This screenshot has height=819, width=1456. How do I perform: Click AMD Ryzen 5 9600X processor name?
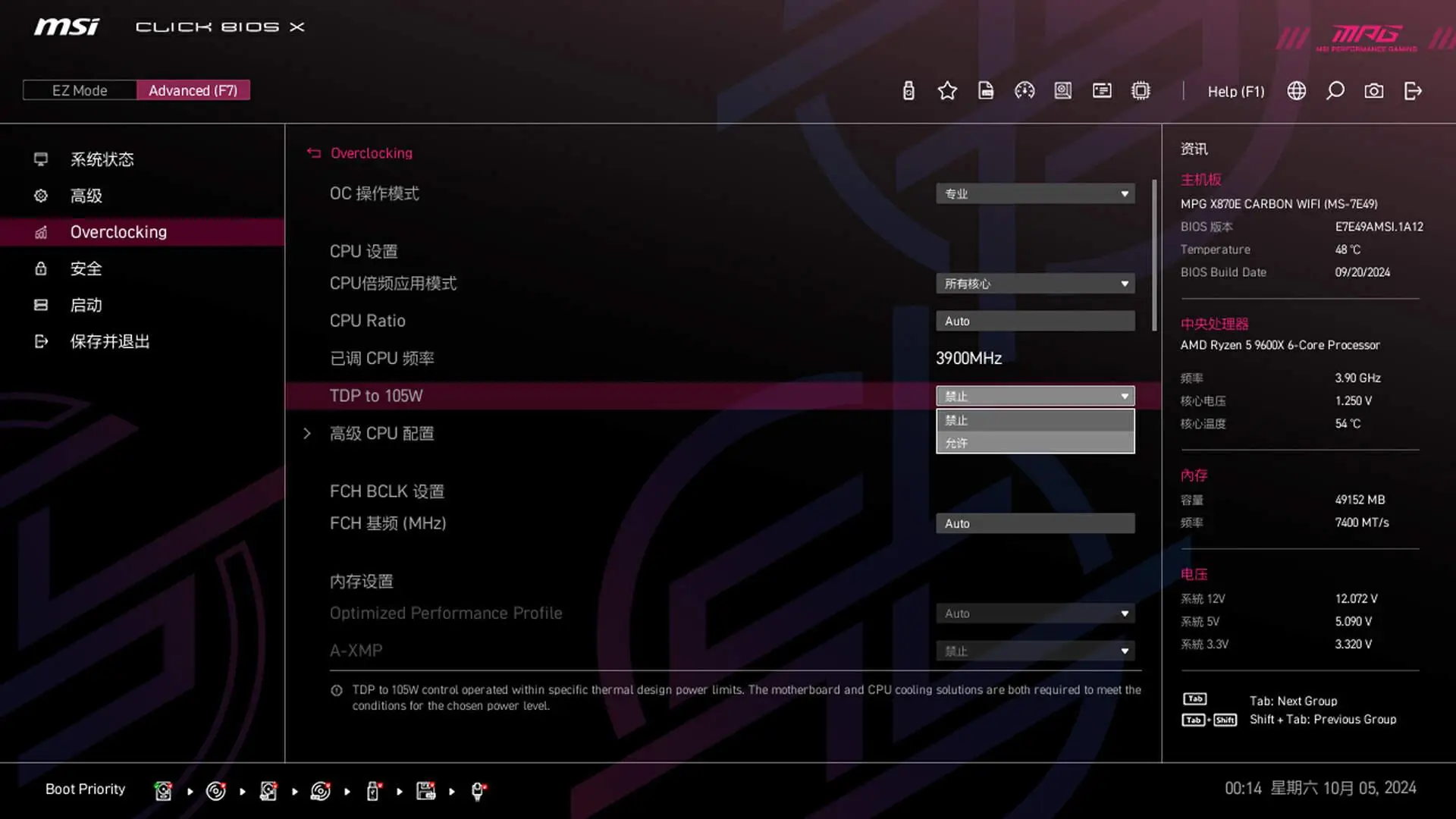coord(1280,345)
